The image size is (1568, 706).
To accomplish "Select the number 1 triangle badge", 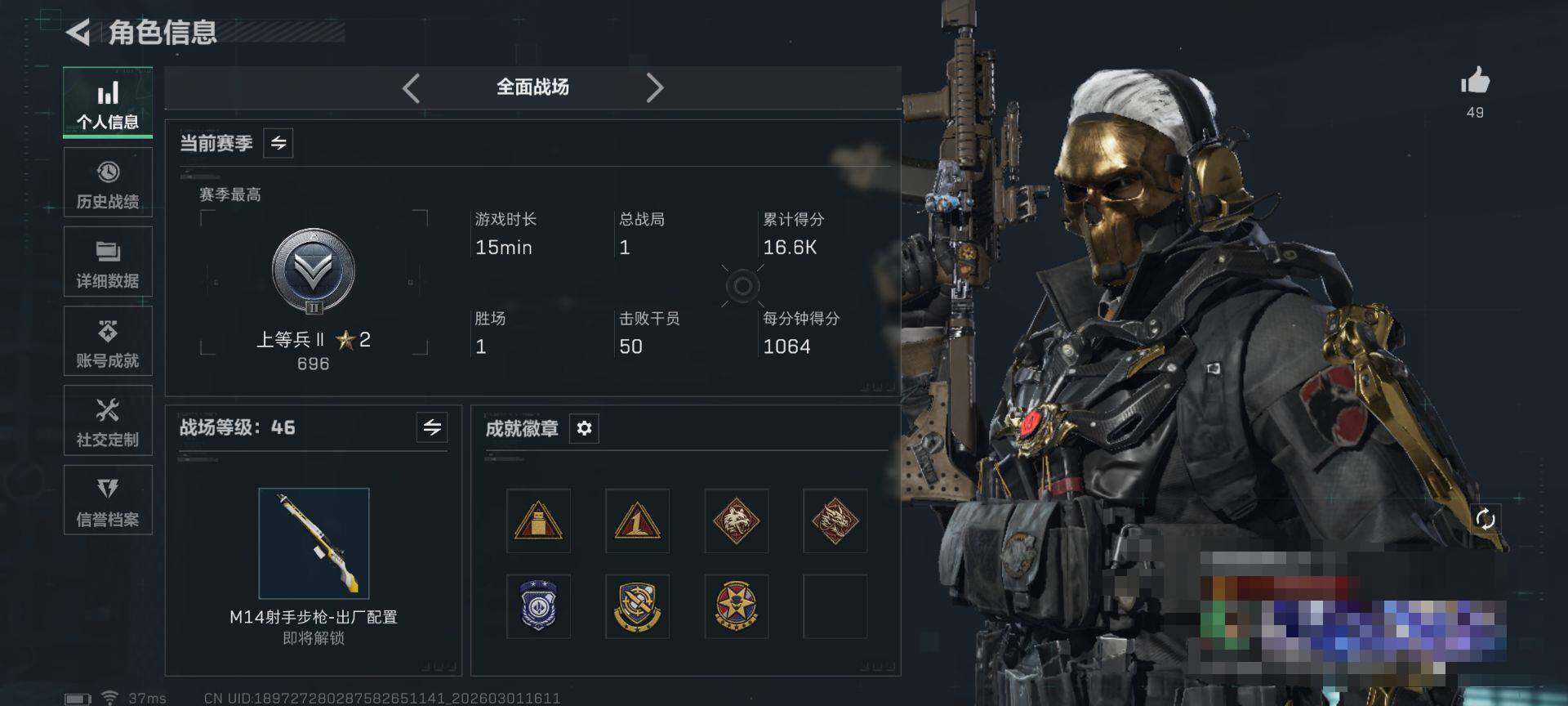I will click(x=637, y=521).
